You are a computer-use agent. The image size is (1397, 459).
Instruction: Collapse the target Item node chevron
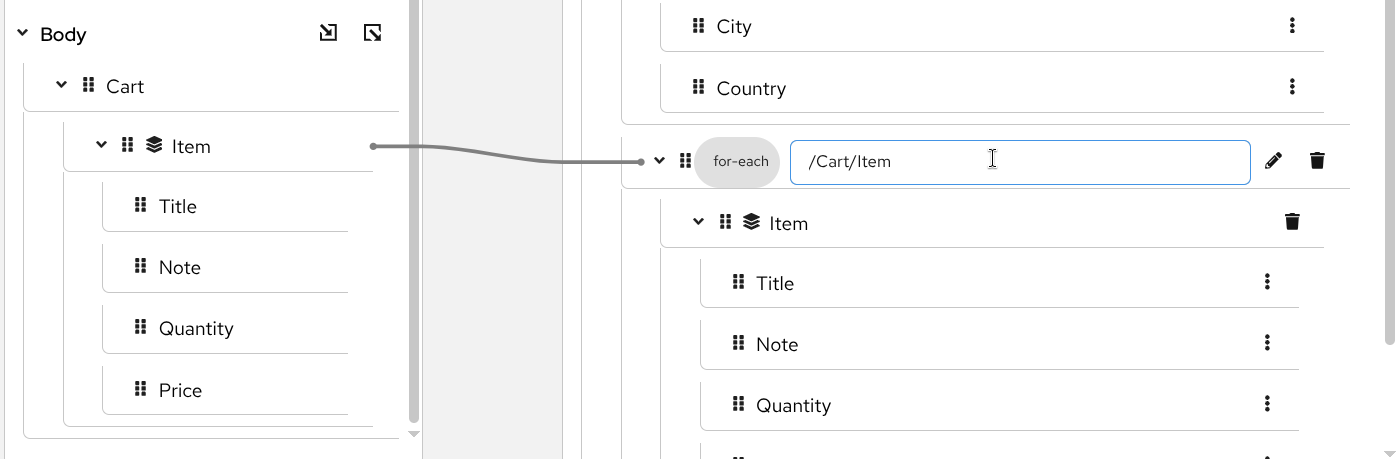[x=698, y=222]
